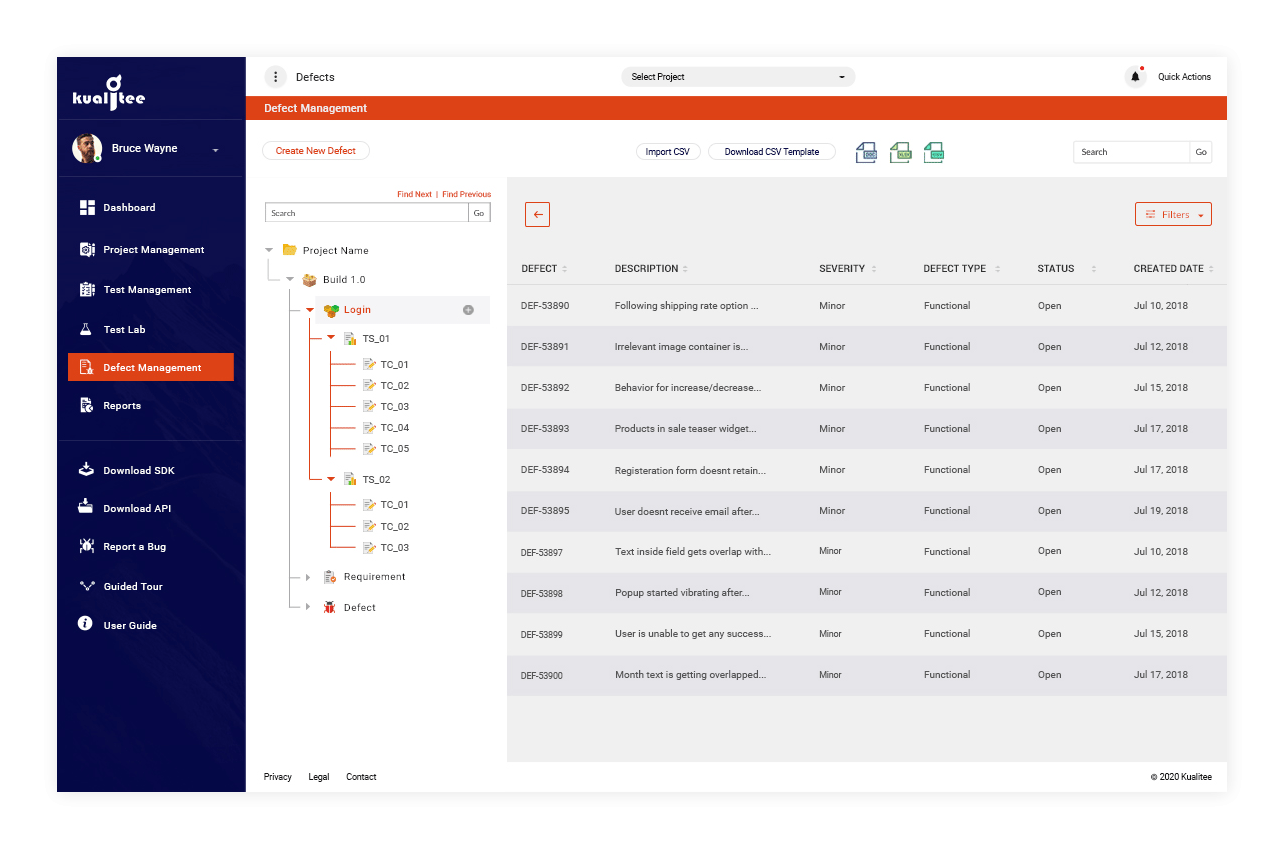Export defects as DOC file

866,152
